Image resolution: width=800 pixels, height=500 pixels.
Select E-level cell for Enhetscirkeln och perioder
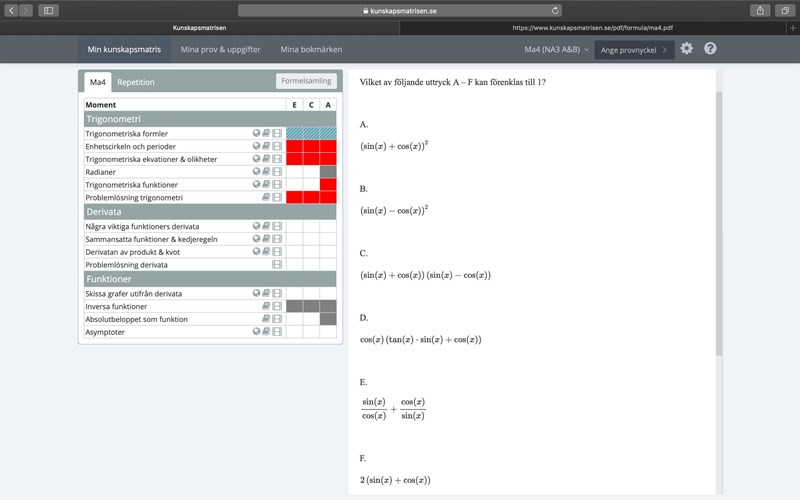tap(294, 147)
